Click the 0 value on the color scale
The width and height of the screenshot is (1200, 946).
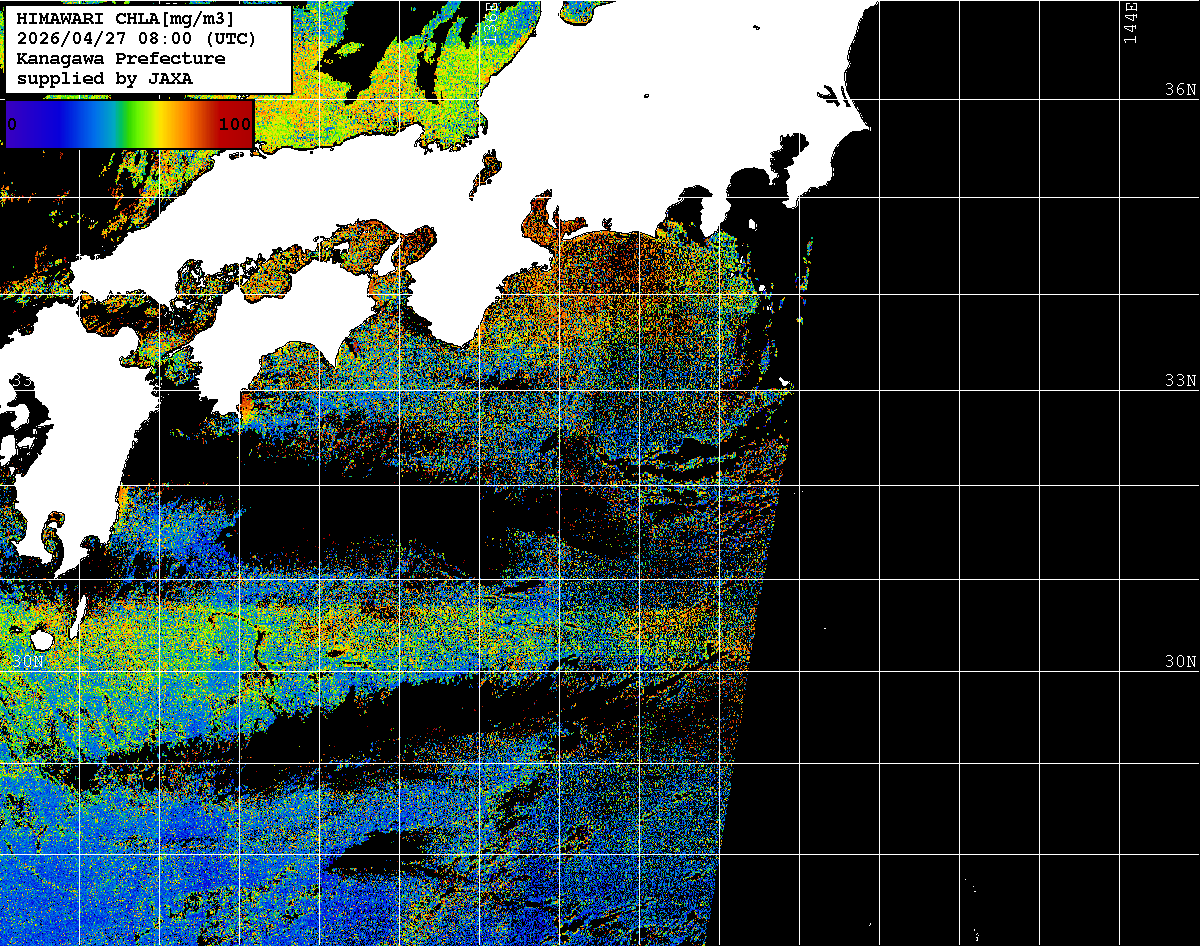tap(12, 124)
